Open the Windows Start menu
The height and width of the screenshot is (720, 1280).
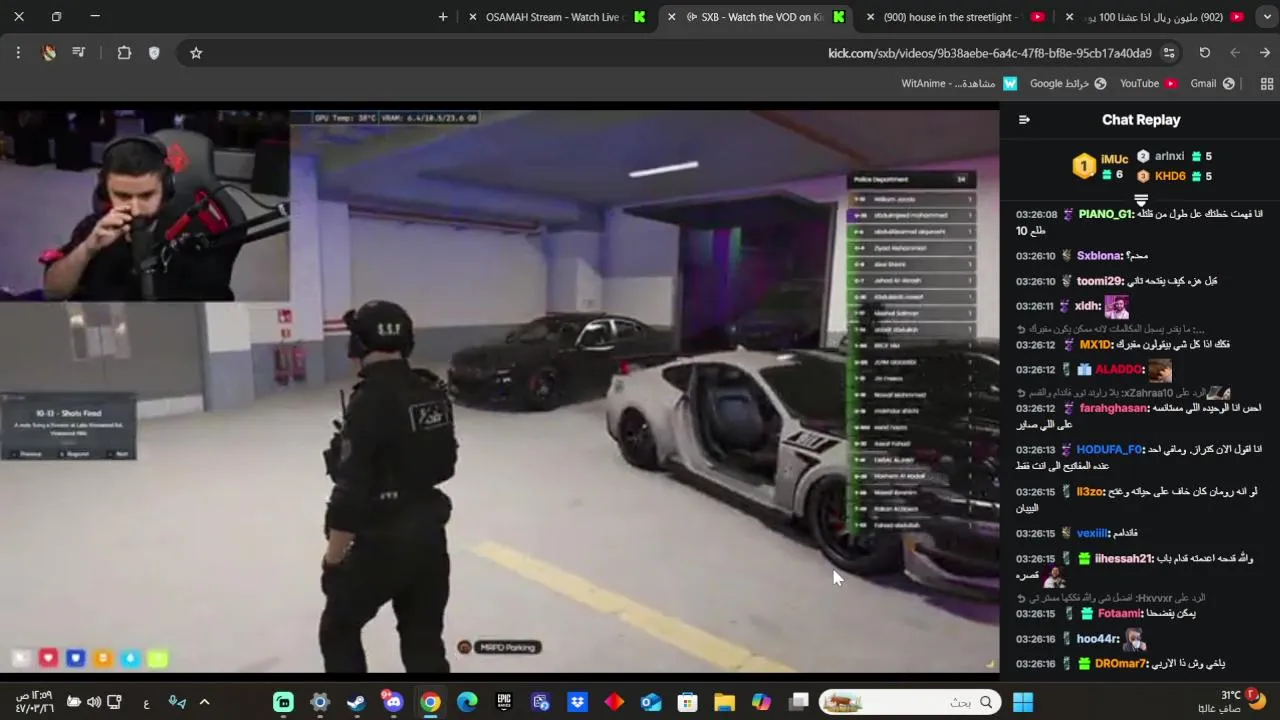[1023, 702]
